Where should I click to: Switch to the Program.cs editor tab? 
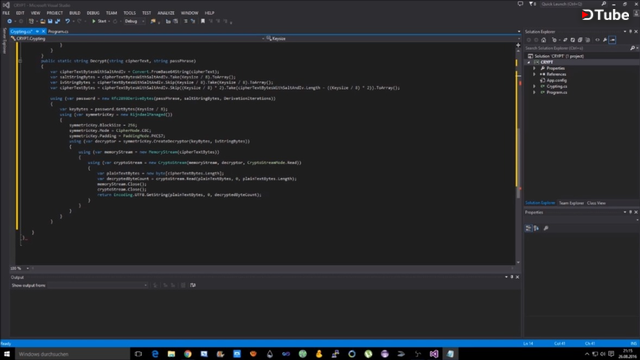[58, 31]
